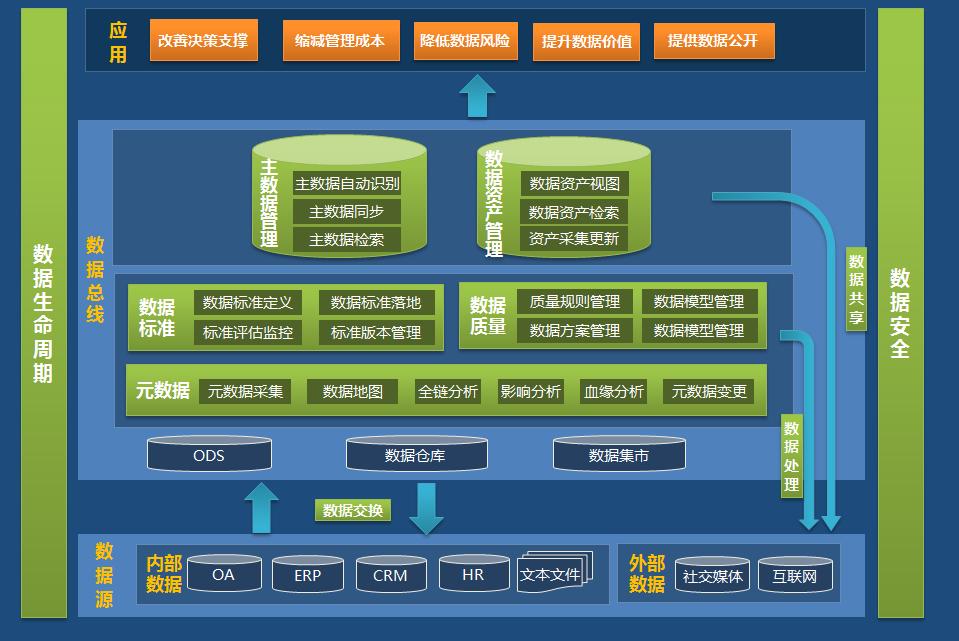Select the 外部数据 heading
959x641 pixels.
click(647, 573)
